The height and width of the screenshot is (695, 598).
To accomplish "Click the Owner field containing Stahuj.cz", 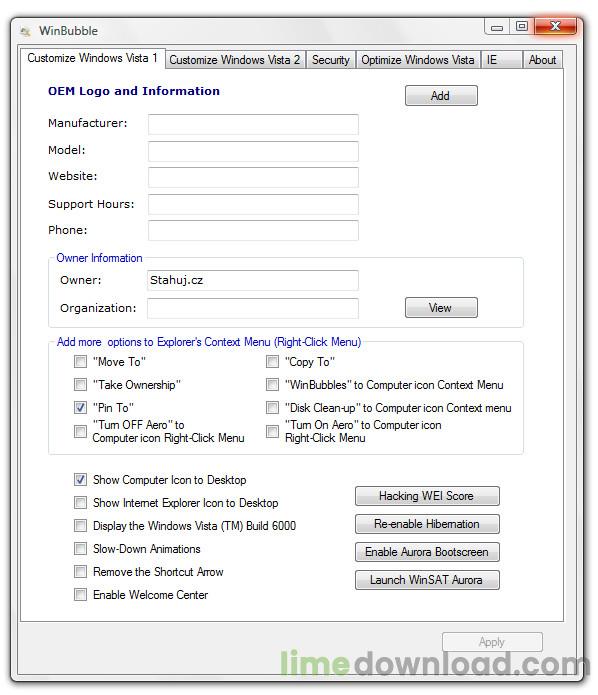I will click(253, 281).
